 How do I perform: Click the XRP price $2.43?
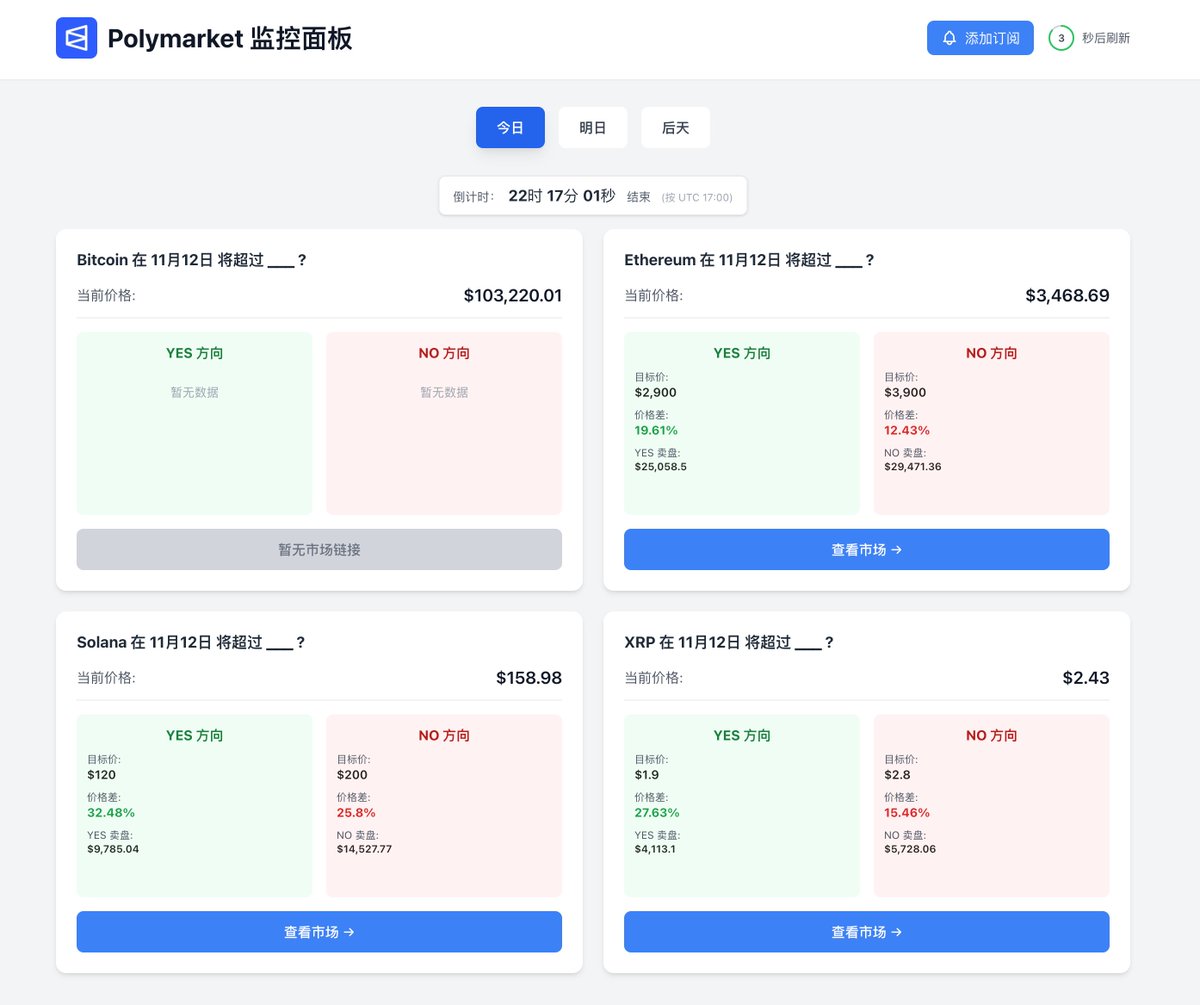click(x=1086, y=678)
